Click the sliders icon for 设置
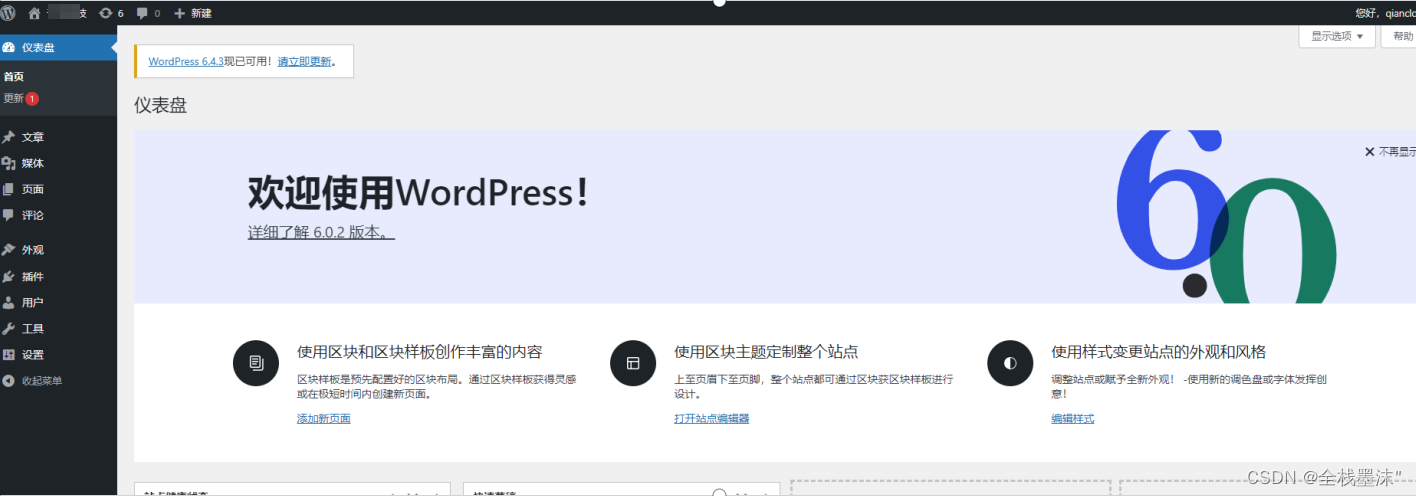This screenshot has height=496, width=1416. tap(9, 354)
